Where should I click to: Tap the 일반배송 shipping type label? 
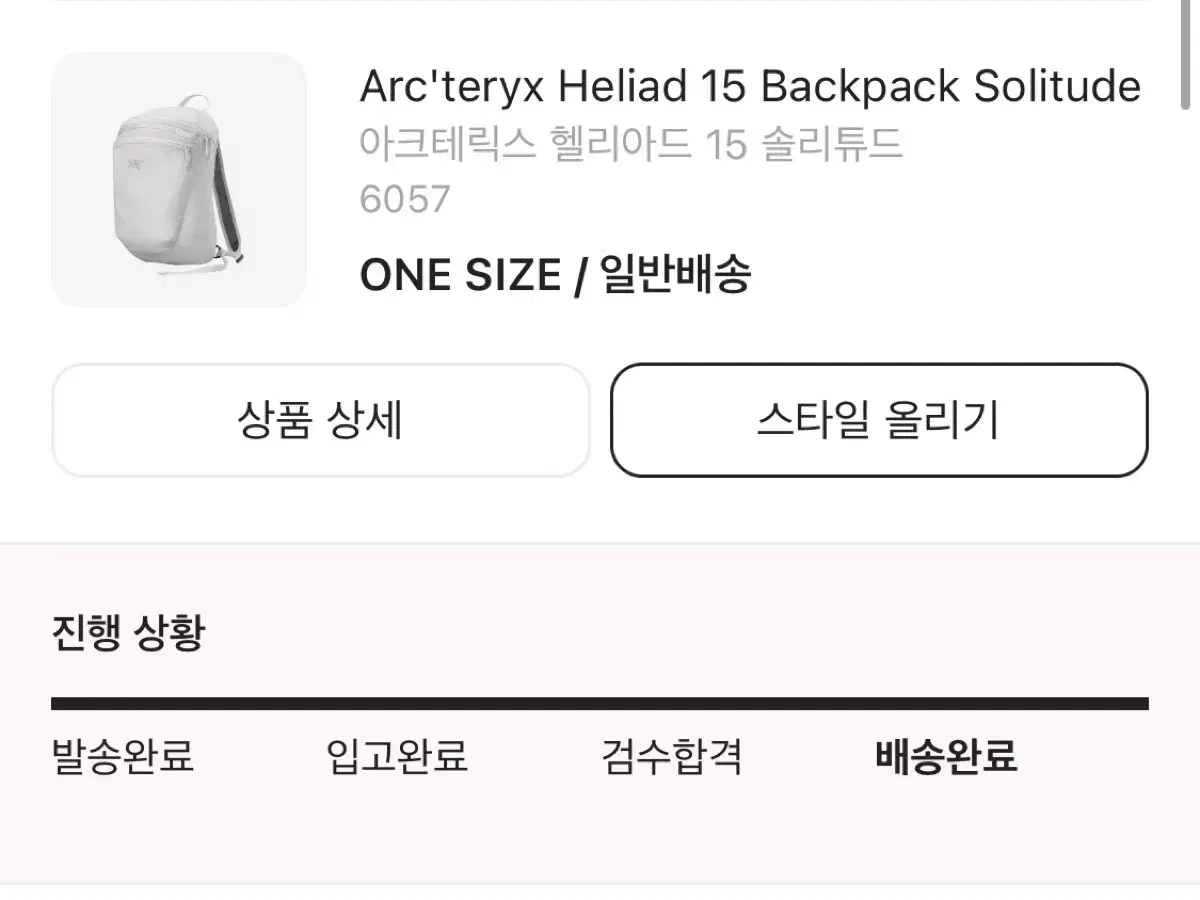(675, 274)
